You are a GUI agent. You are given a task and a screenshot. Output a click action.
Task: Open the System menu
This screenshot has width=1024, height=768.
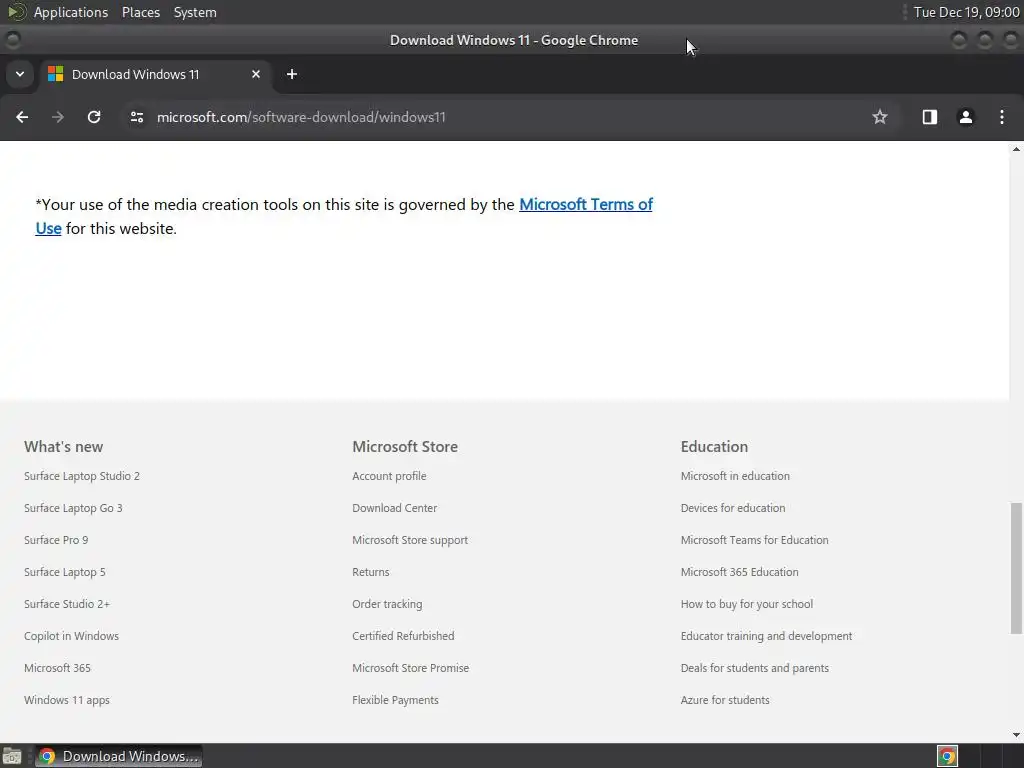(195, 12)
